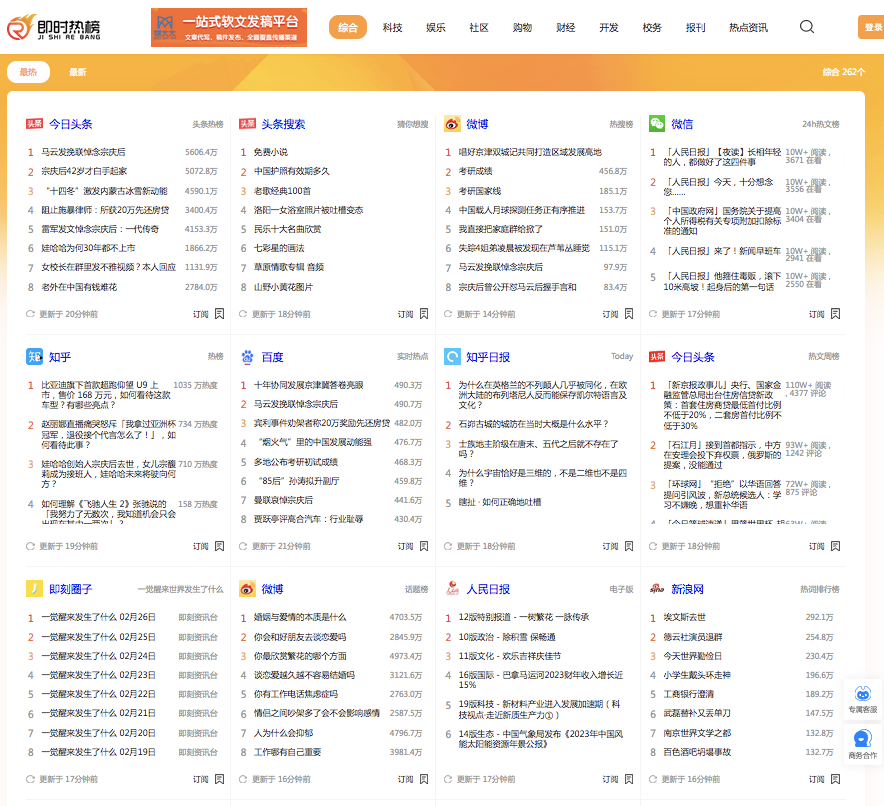
Task: Refresh icon on 微博 热搜榜 card
Action: (448, 314)
